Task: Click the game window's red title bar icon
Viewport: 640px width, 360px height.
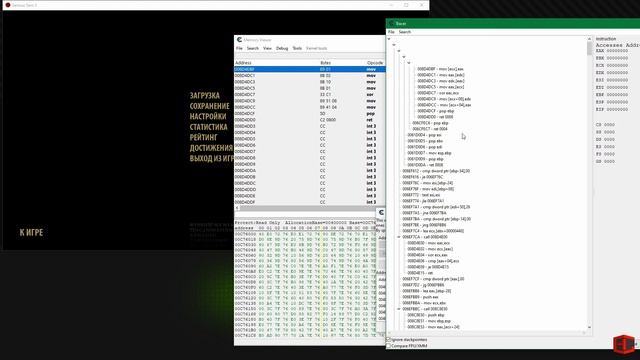Action: (8, 5)
